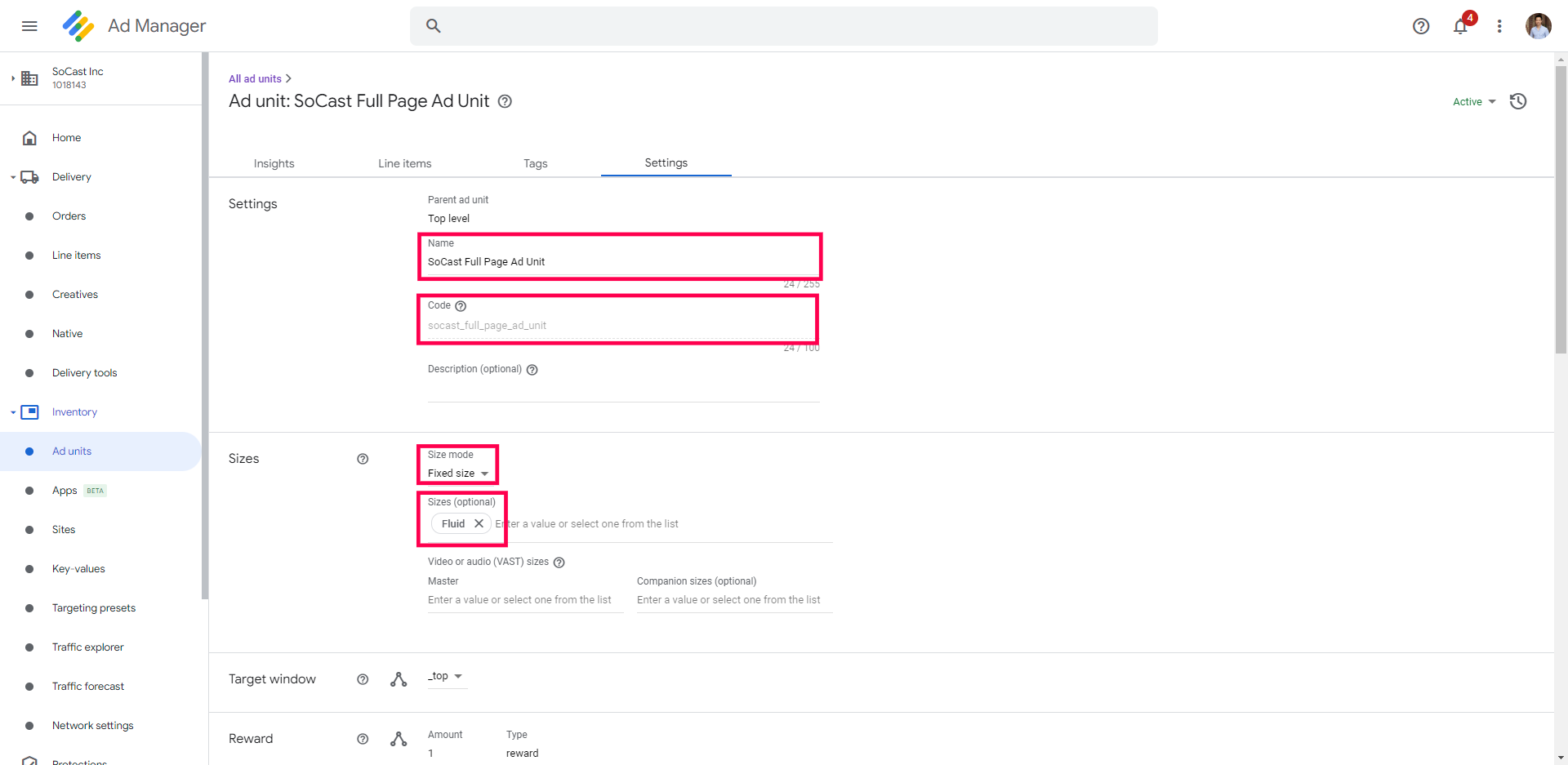This screenshot has height=765, width=1568.
Task: Select the Settings tab
Action: click(666, 163)
